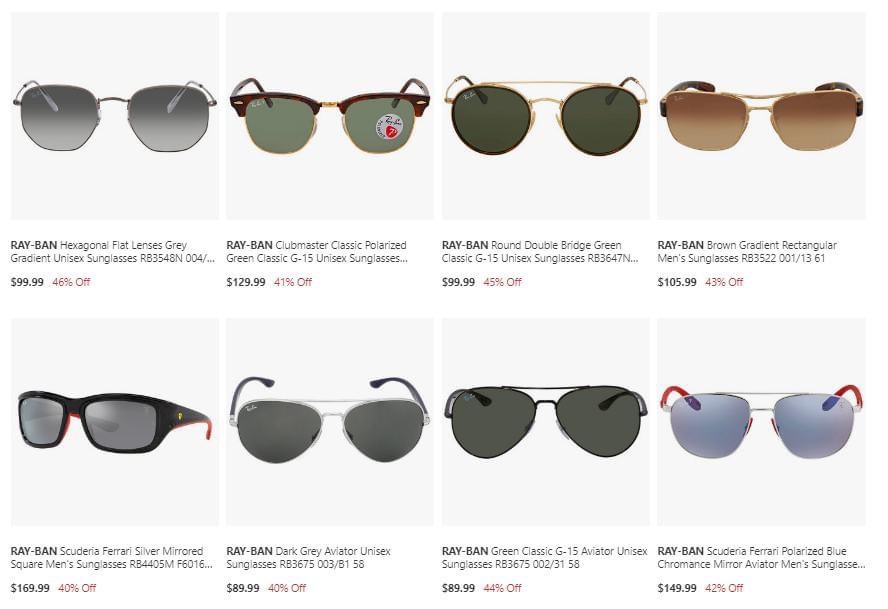Viewport: 888px width, 609px height.
Task: View the Green Classic G-15 Aviator photo
Action: pyautogui.click(x=545, y=422)
